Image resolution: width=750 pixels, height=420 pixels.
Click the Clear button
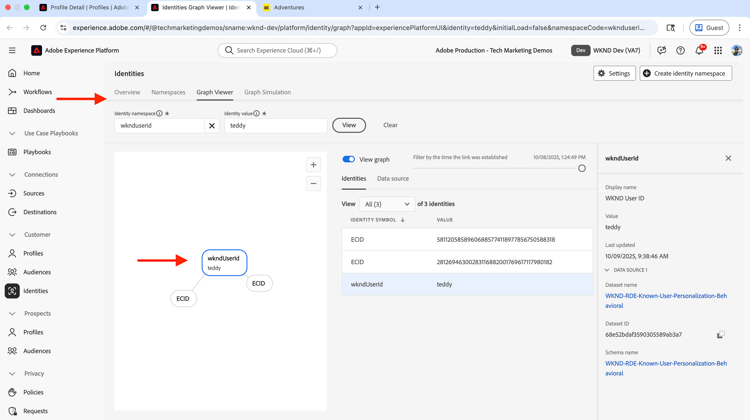click(x=390, y=125)
